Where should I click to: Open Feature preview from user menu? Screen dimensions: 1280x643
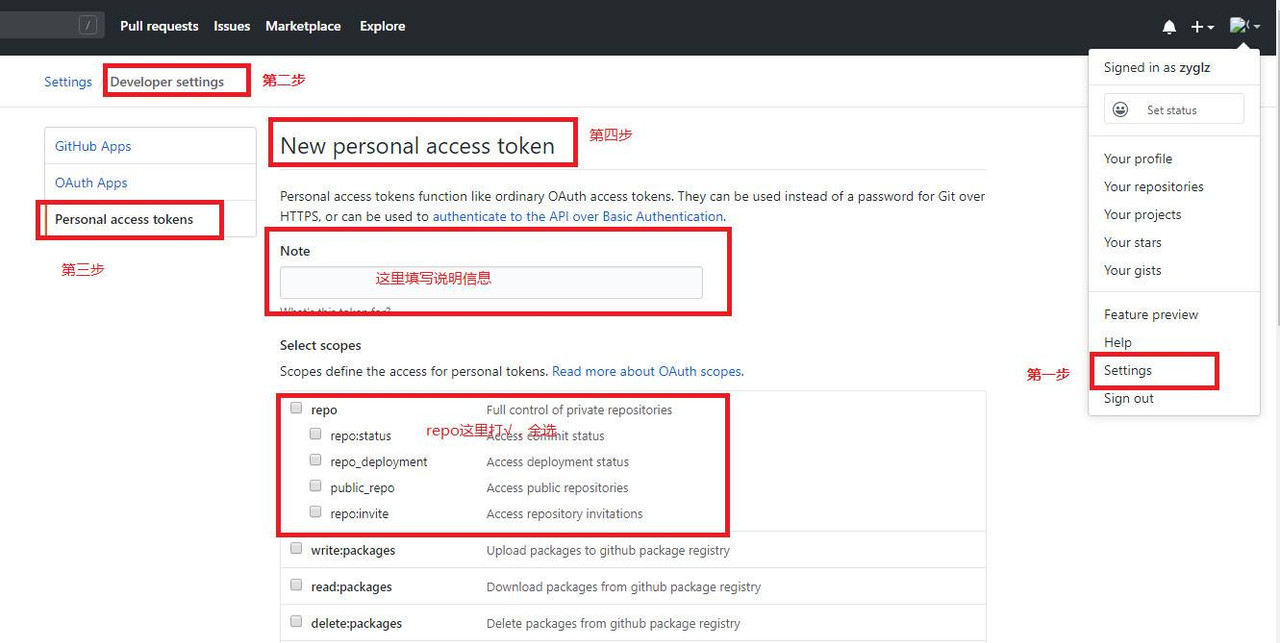tap(1151, 315)
